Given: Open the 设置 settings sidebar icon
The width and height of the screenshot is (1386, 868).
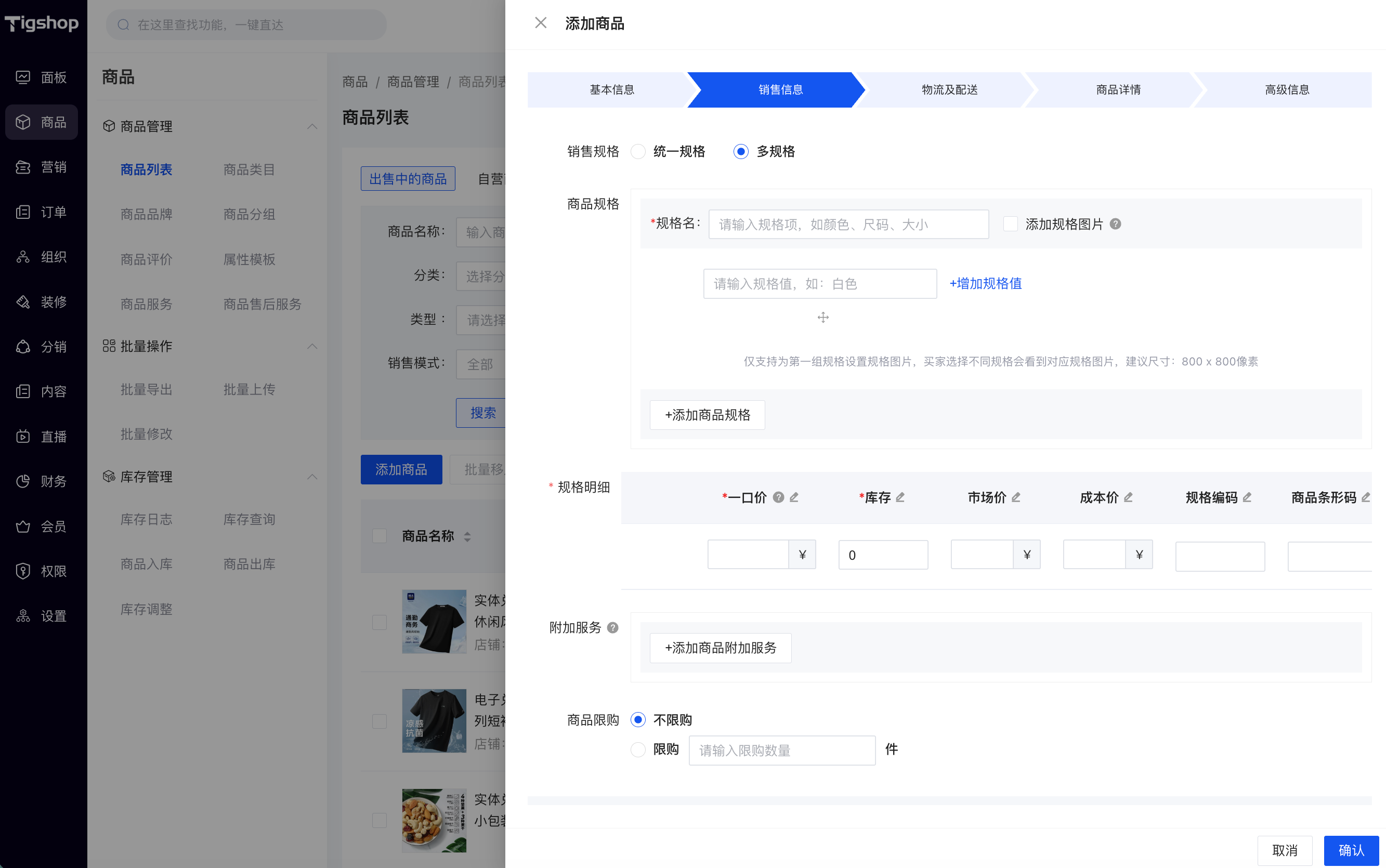Looking at the screenshot, I should [23, 616].
